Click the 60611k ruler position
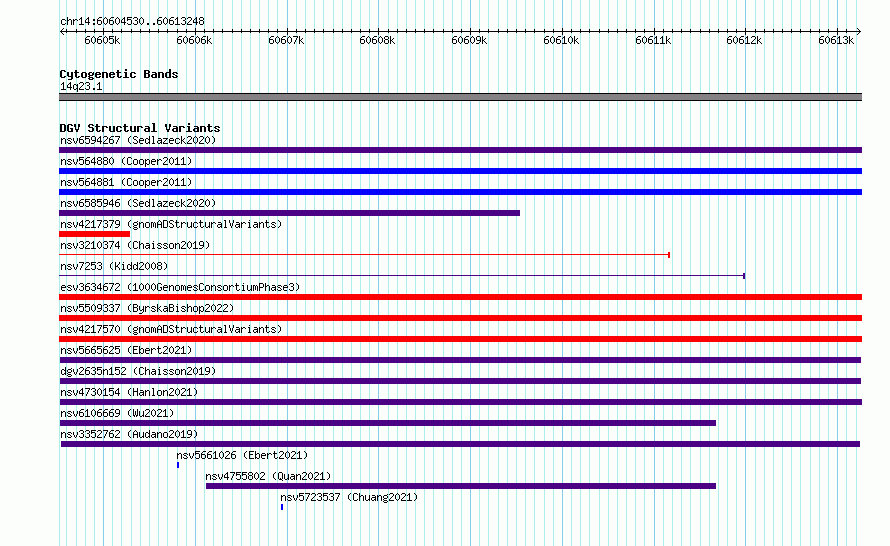Screen dimensions: 890x546 tap(653, 40)
